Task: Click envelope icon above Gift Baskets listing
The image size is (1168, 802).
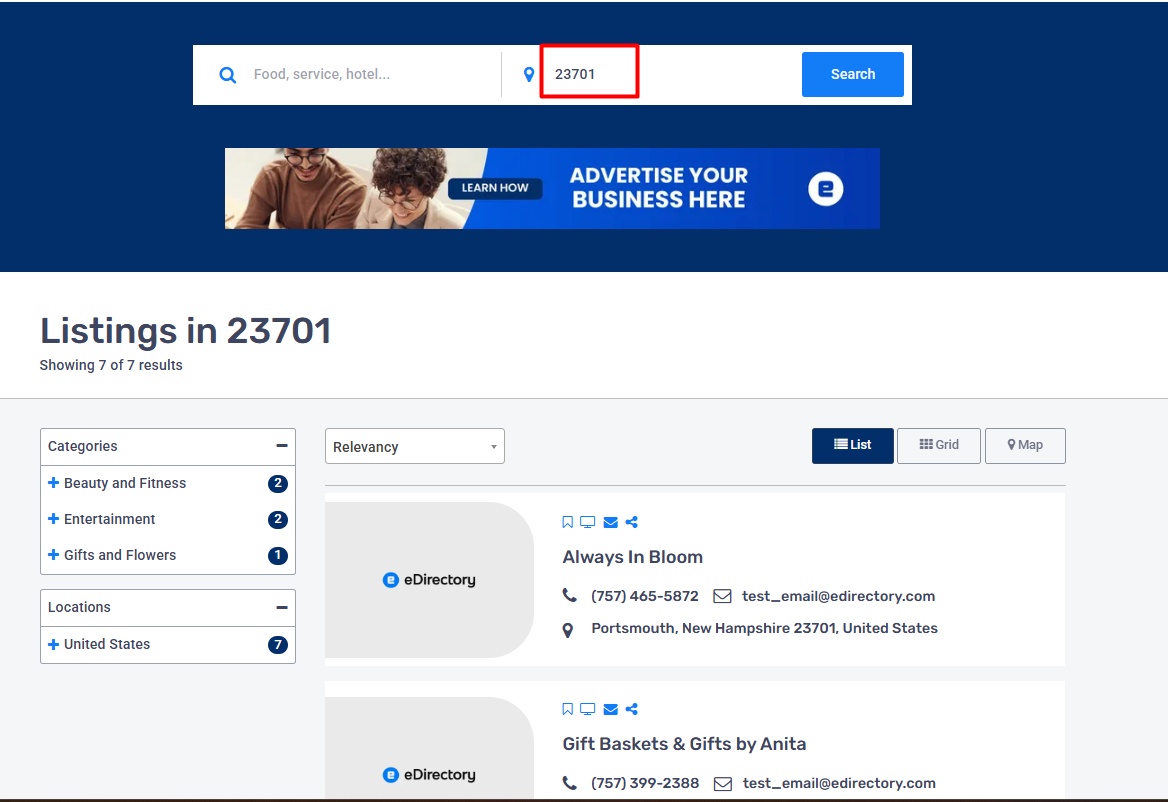Action: point(611,709)
